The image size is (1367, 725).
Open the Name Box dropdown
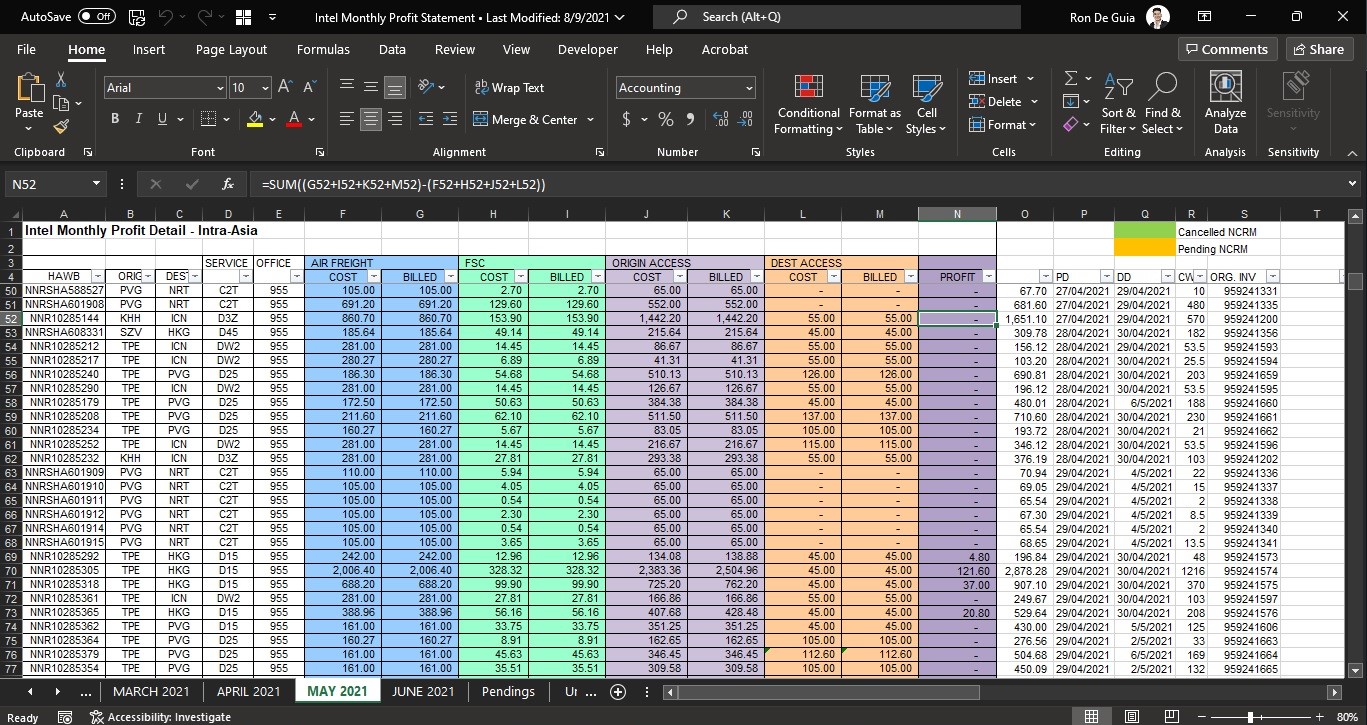click(96, 184)
